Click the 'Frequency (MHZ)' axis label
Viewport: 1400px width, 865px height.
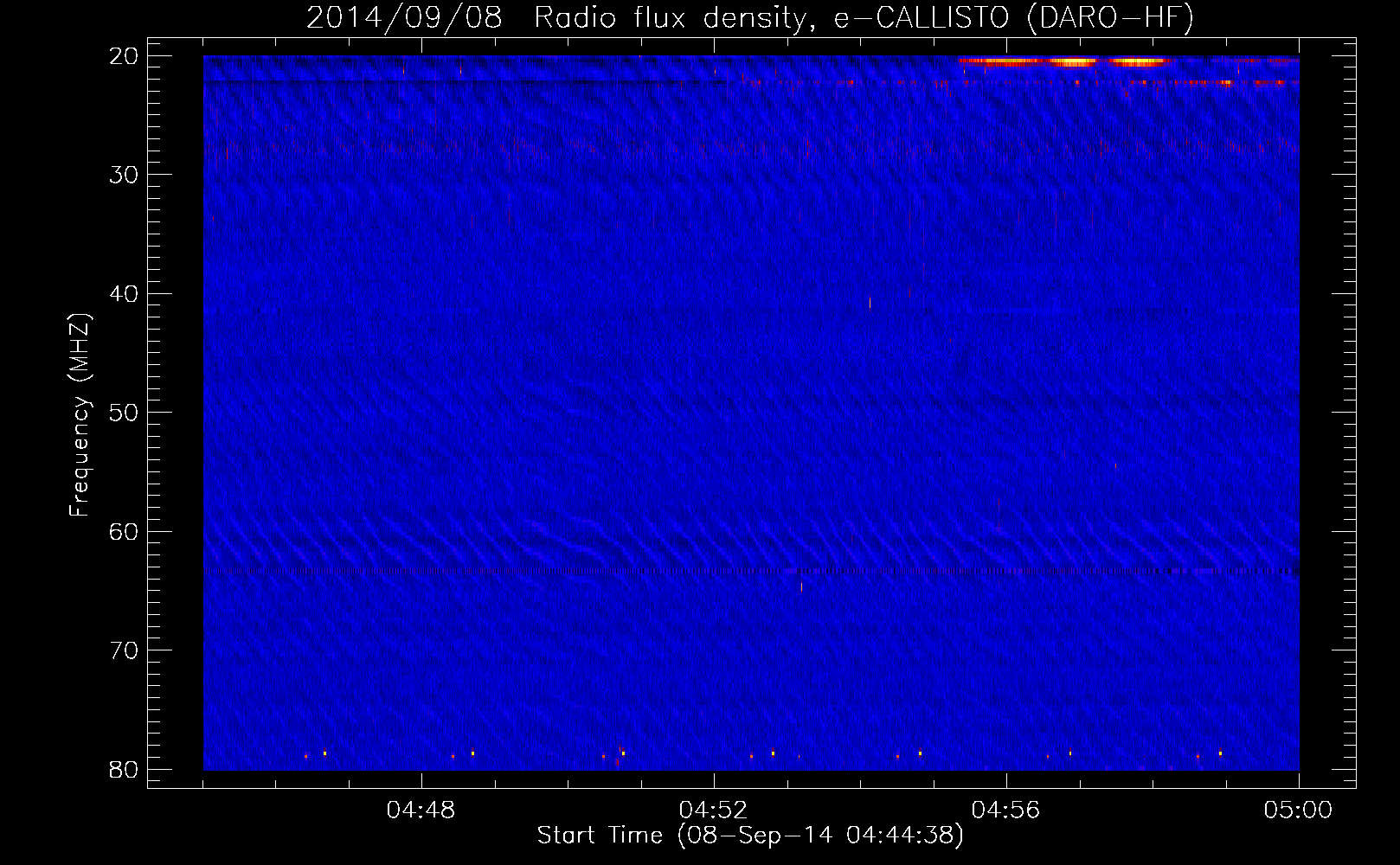tap(80, 415)
